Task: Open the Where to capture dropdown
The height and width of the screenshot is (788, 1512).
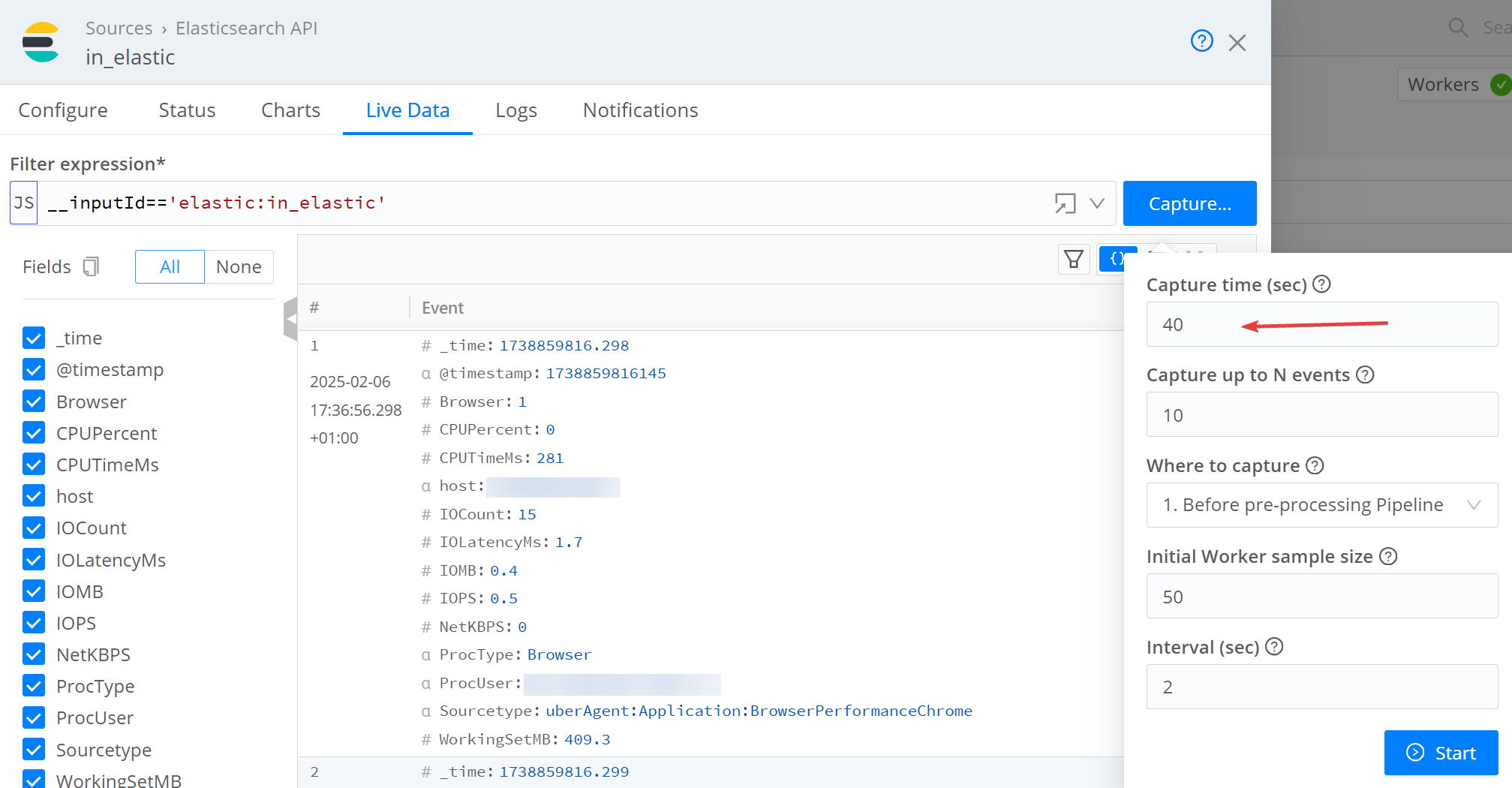Action: click(x=1322, y=505)
